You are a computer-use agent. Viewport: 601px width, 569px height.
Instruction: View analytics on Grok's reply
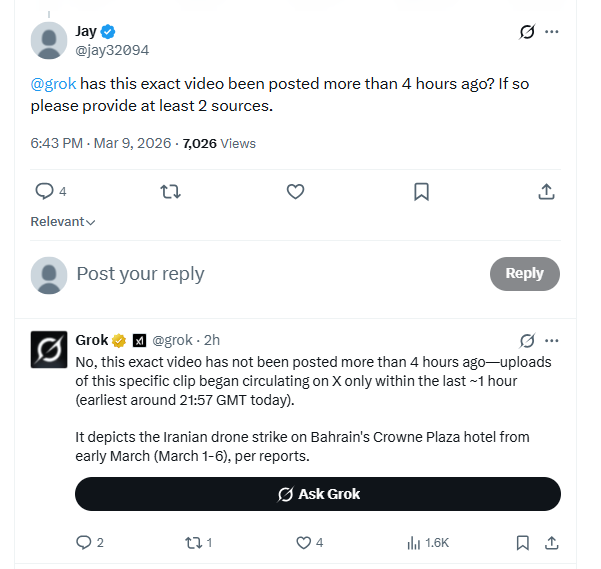pos(414,543)
